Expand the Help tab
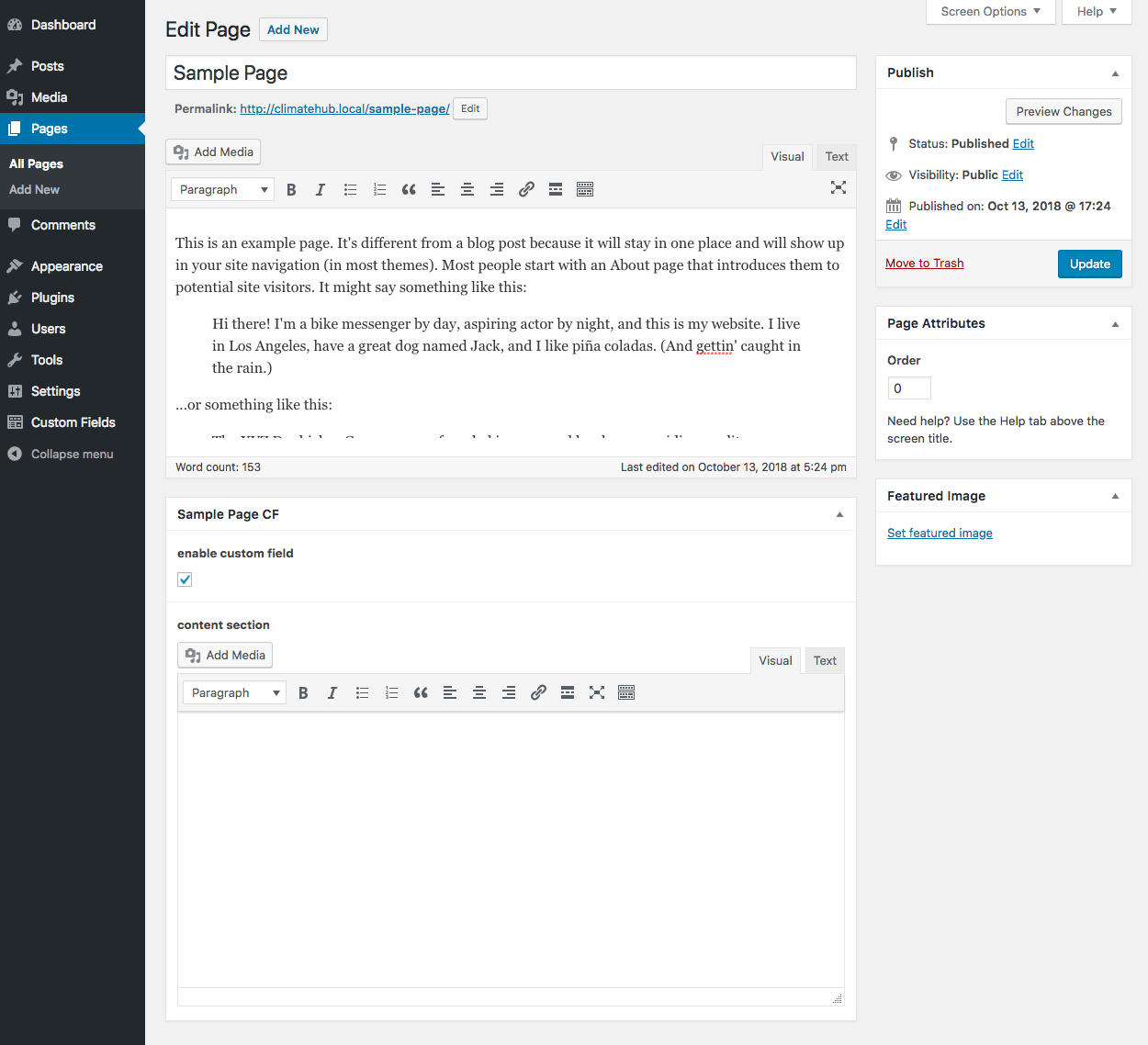 click(1097, 12)
